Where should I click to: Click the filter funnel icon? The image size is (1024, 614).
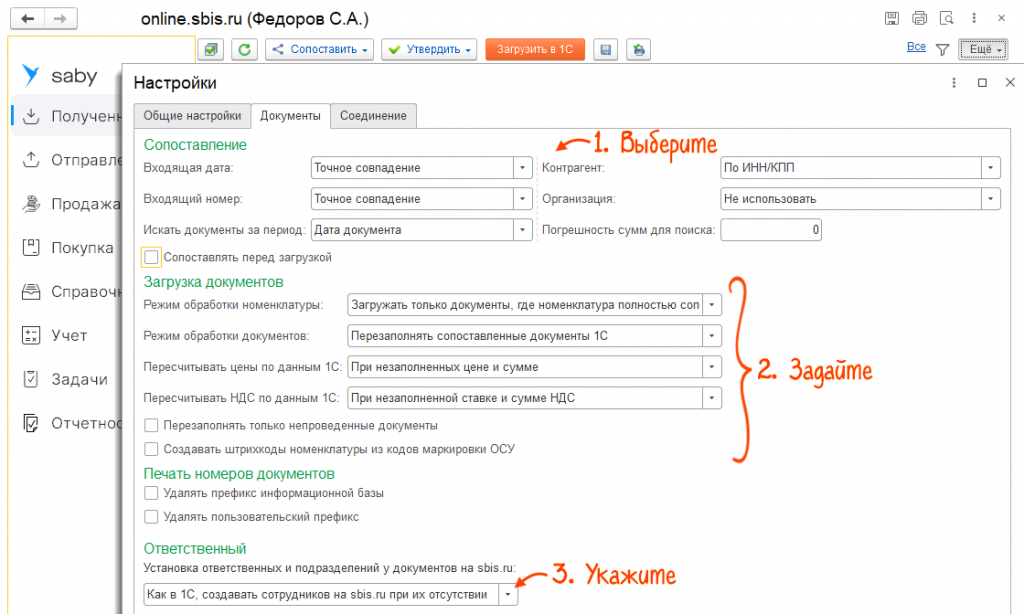point(942,48)
